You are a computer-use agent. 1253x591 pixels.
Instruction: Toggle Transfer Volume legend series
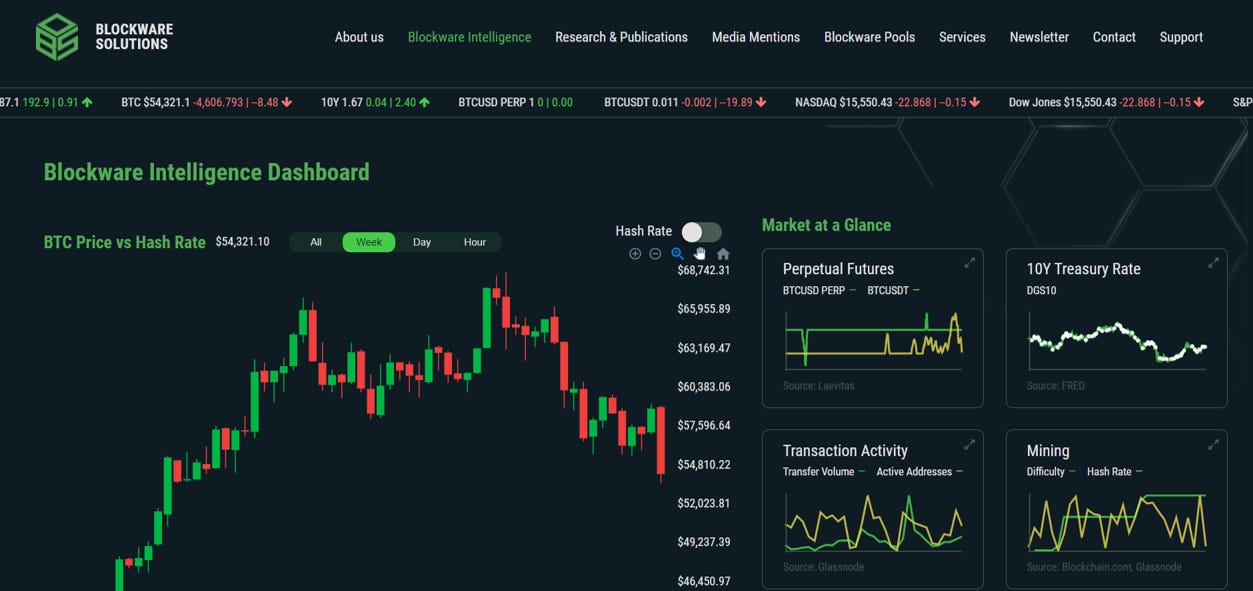pyautogui.click(x=824, y=472)
